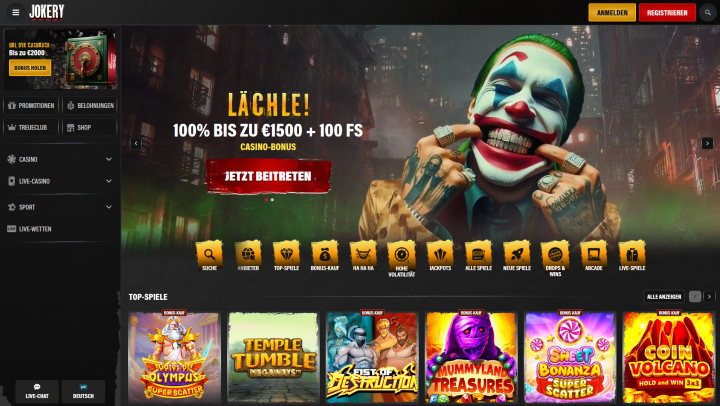Open the Temple Tumble game thumbnail
This screenshot has width=720, height=406.
[x=273, y=357]
